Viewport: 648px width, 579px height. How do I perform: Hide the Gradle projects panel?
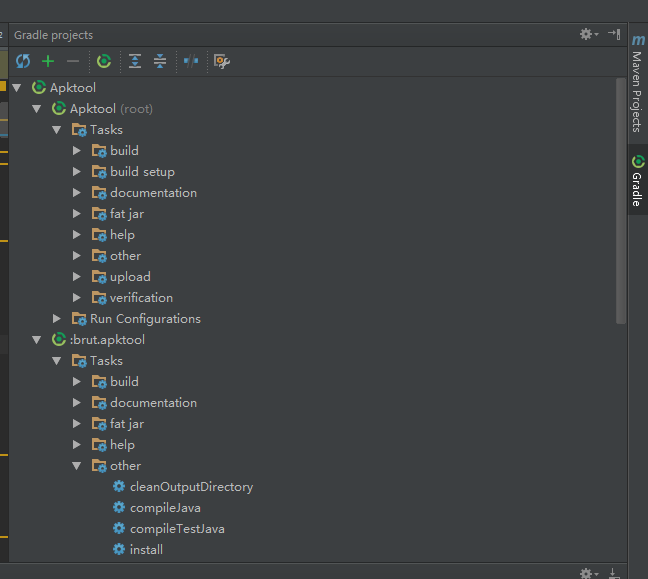point(614,34)
